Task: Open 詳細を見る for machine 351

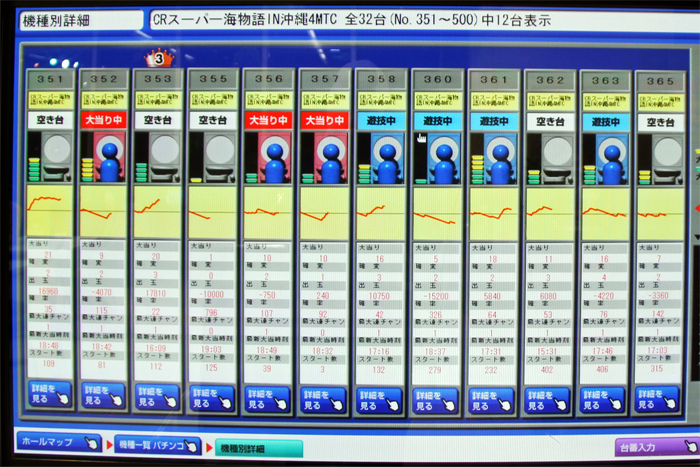Action: point(49,396)
